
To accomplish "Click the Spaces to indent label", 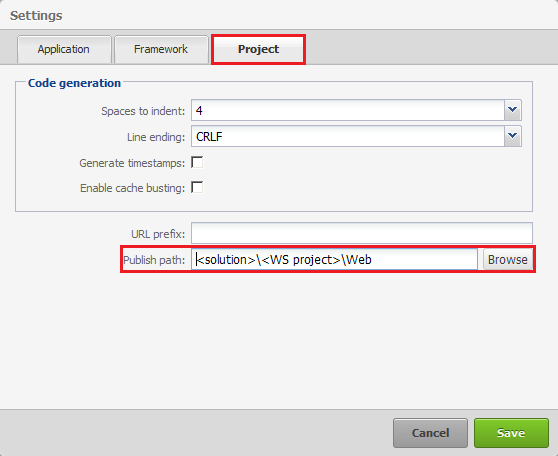I will pyautogui.click(x=143, y=111).
